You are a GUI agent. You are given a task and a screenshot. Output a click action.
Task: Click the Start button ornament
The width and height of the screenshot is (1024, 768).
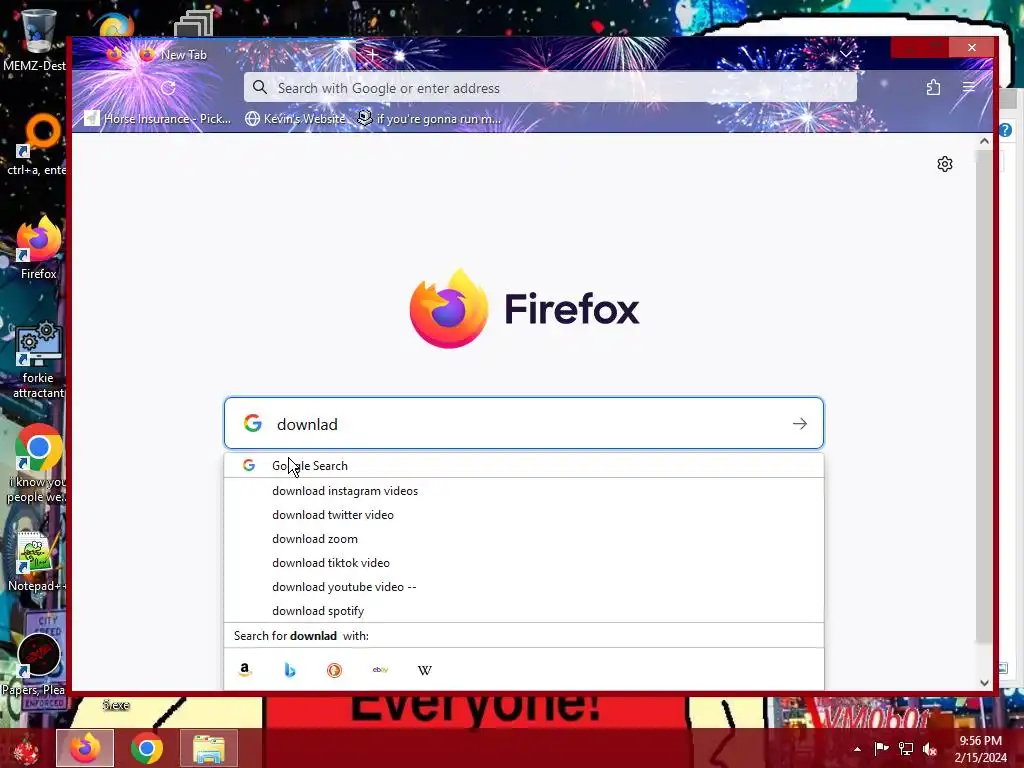26,749
